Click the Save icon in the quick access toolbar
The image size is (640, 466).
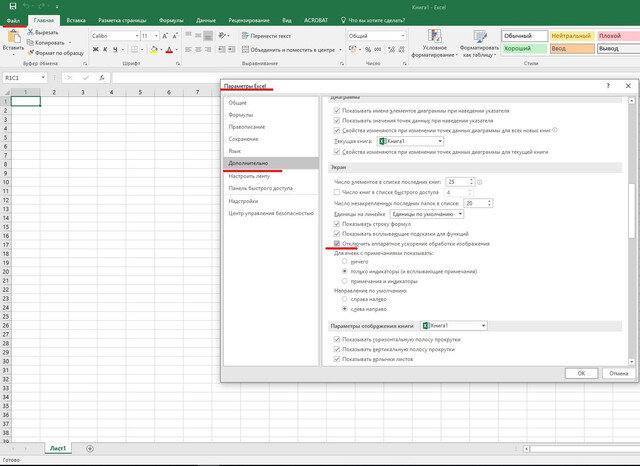[13, 6]
